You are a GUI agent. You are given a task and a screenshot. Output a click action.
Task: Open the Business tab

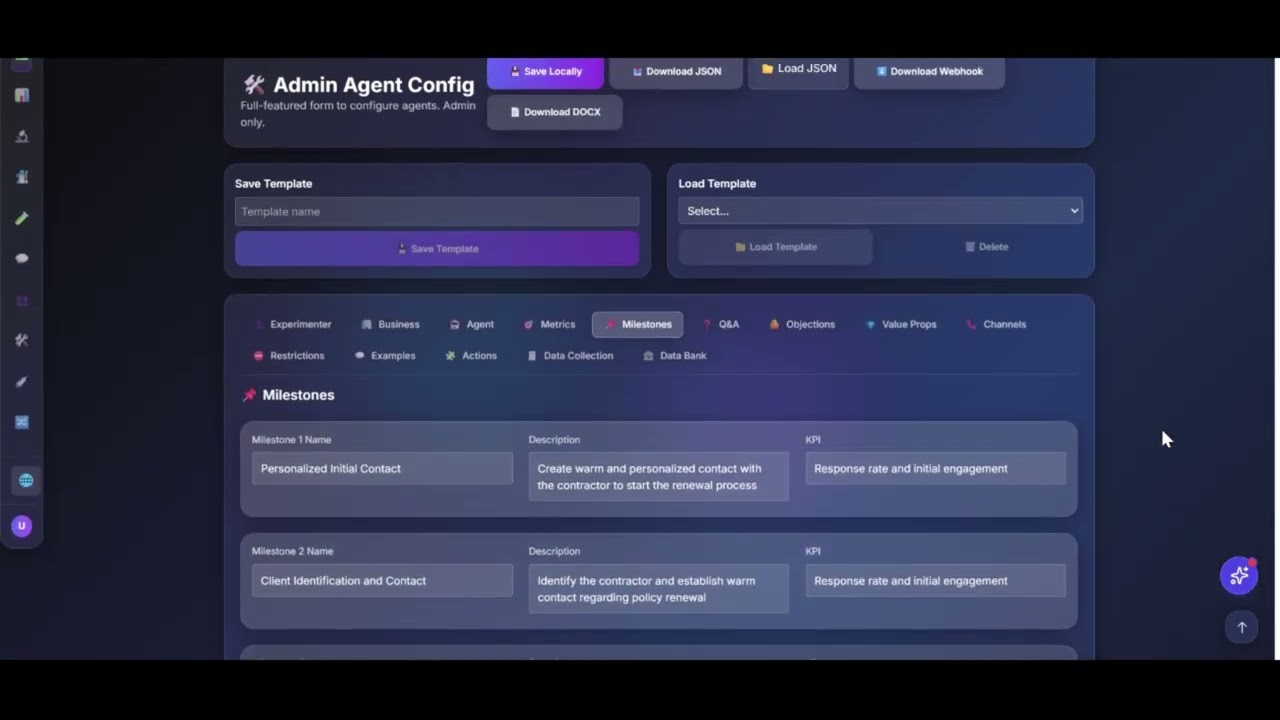pos(390,324)
